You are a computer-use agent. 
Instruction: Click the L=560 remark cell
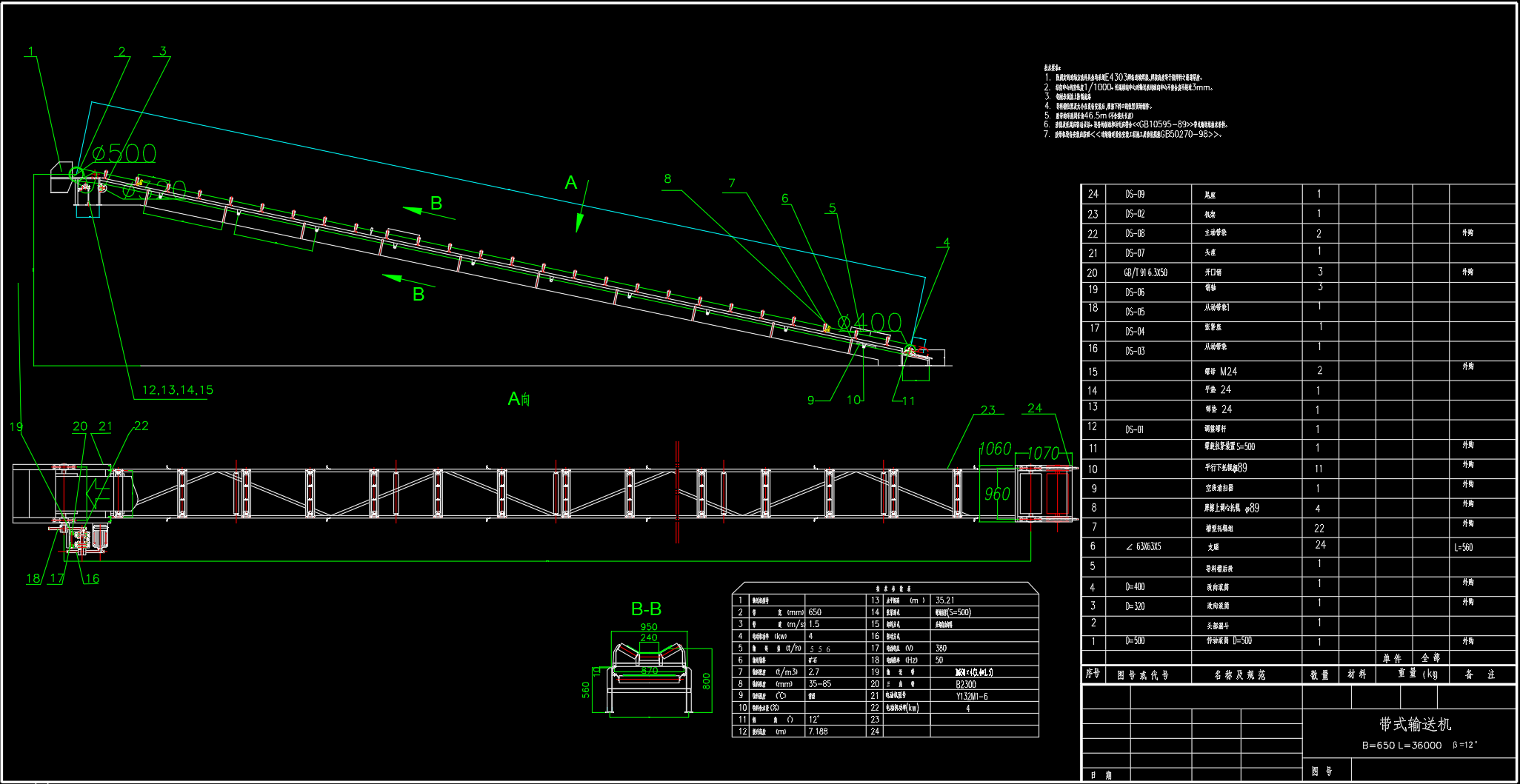[1463, 548]
